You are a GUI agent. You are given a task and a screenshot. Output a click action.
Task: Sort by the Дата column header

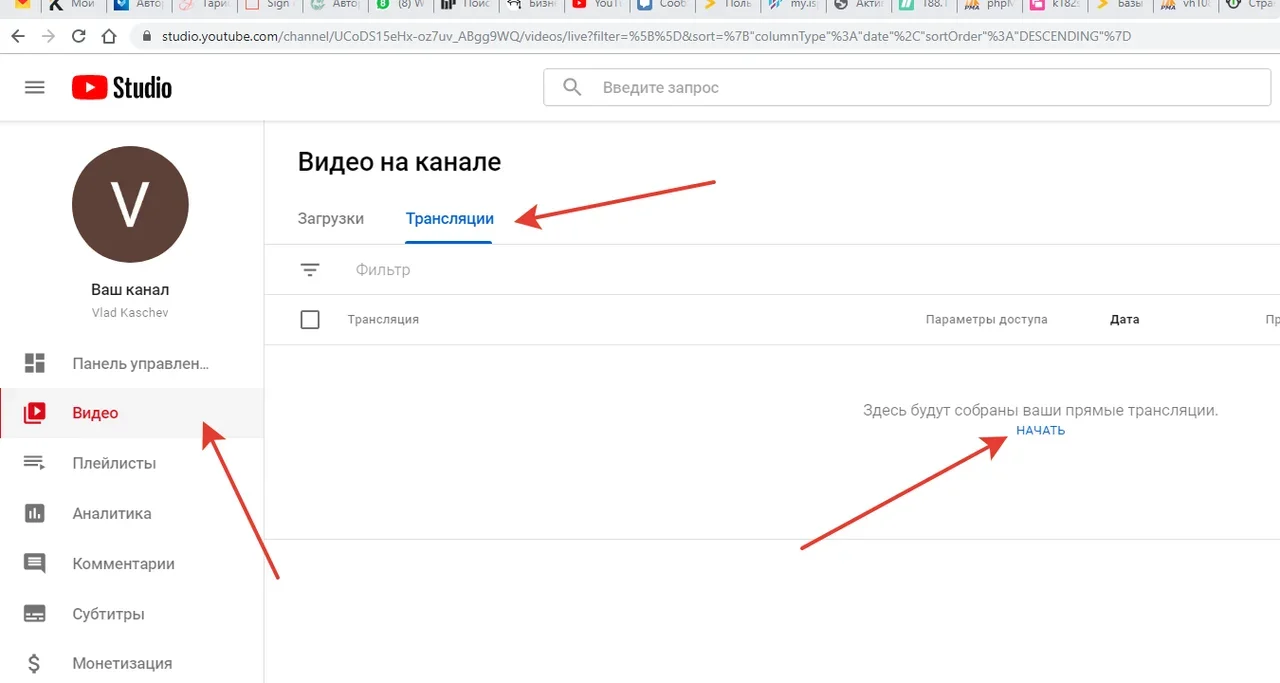click(x=1124, y=320)
